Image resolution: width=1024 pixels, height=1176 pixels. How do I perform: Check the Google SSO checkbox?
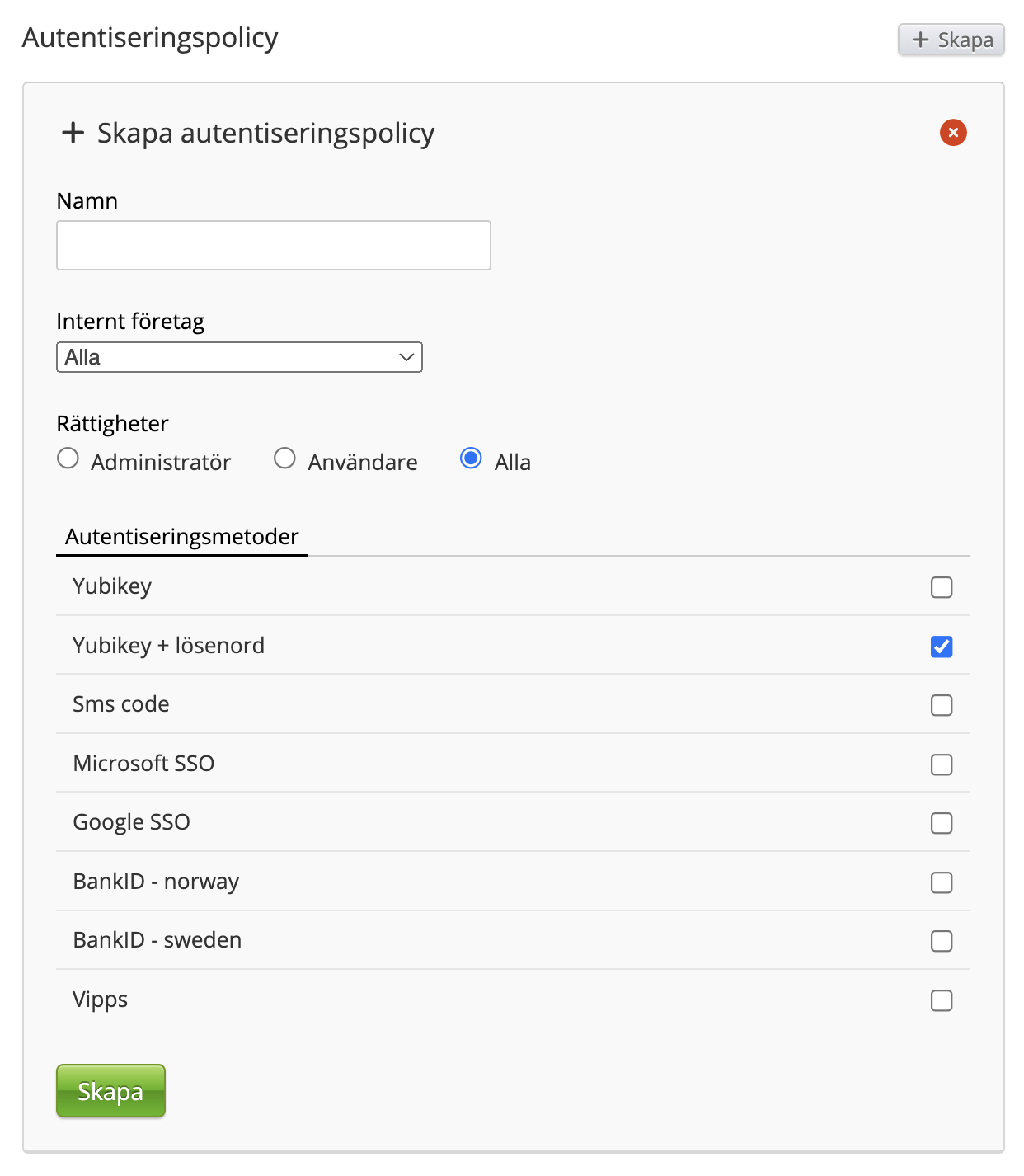point(941,823)
